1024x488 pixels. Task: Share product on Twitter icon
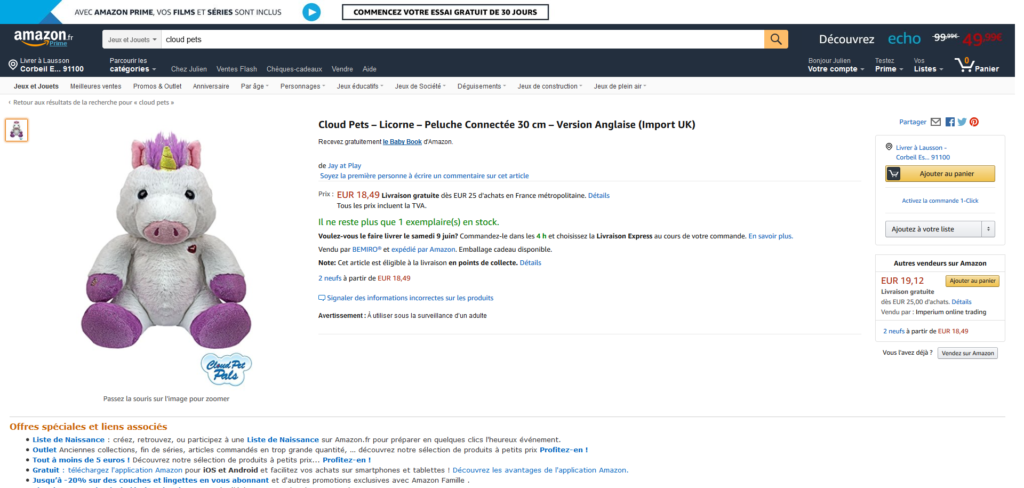(x=962, y=122)
